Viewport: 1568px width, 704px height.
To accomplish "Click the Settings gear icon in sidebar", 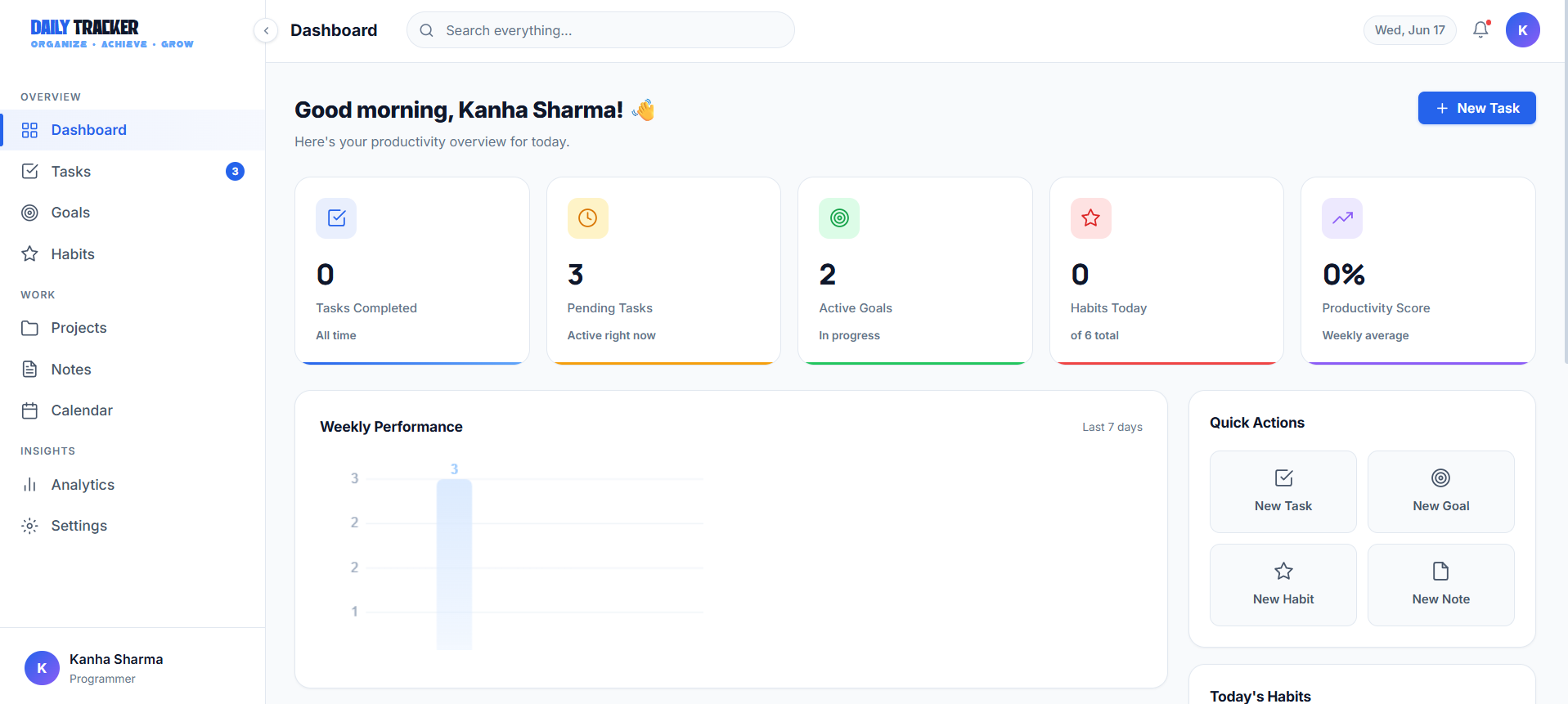I will tap(29, 526).
